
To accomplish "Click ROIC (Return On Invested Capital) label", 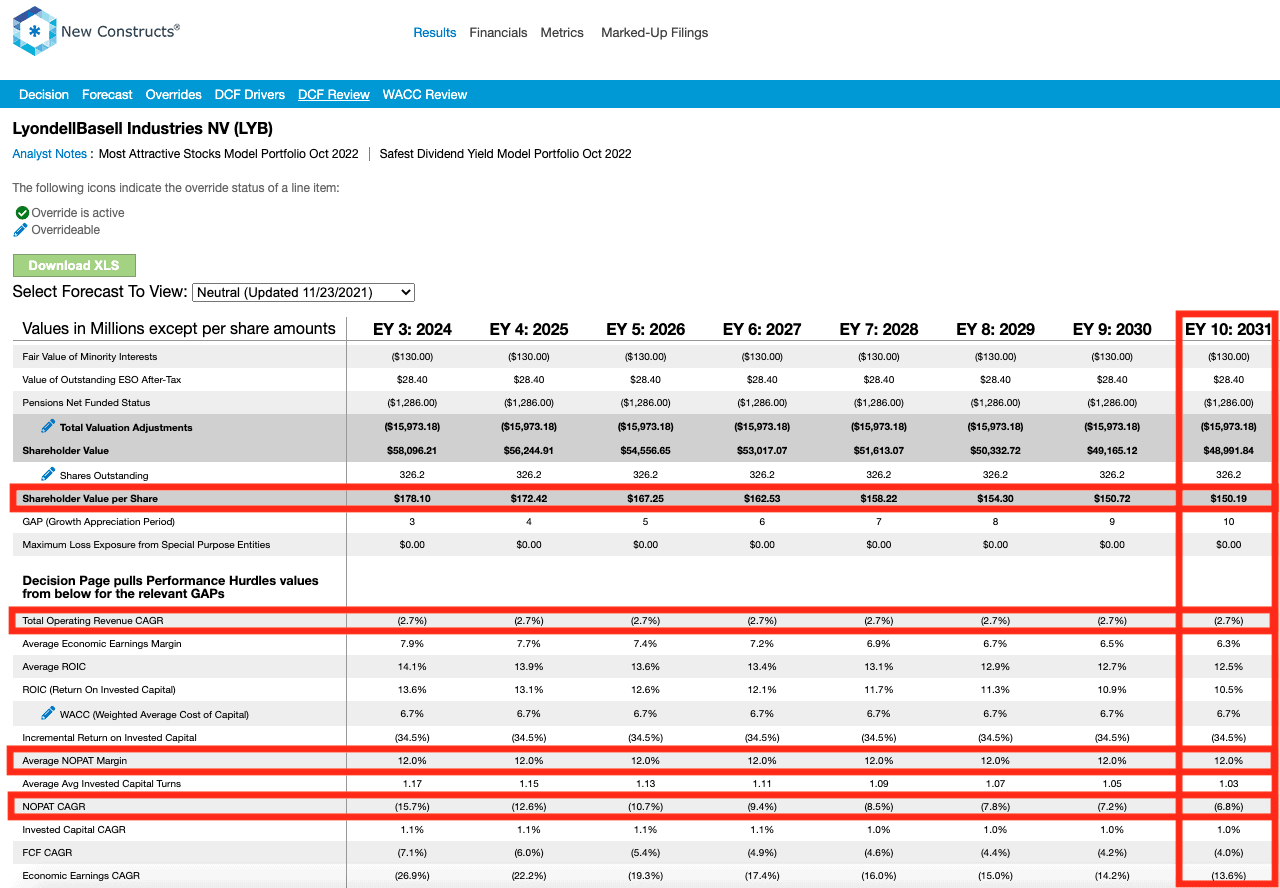I will [x=99, y=690].
